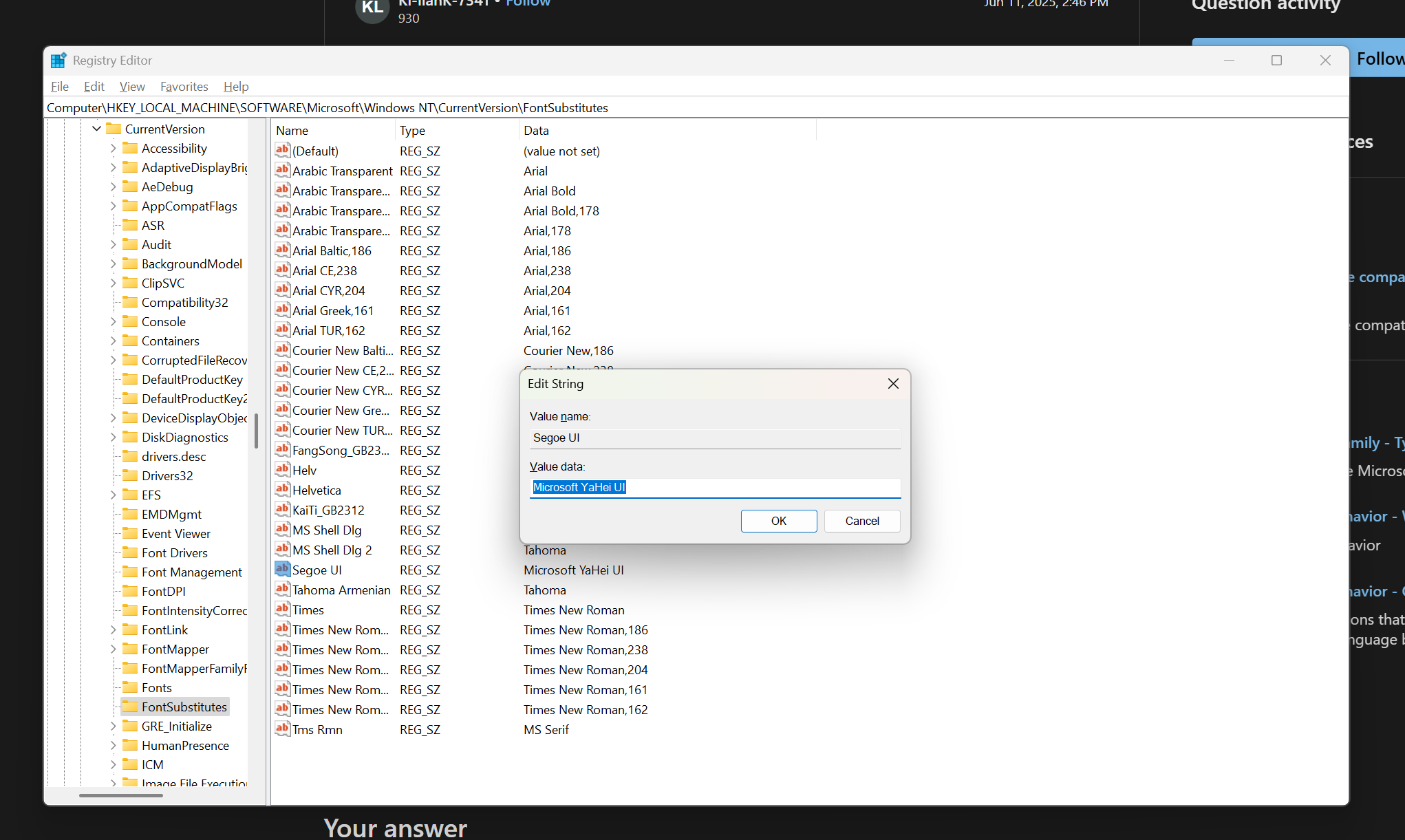This screenshot has height=840, width=1405.
Task: Expand the Audit key
Action: coord(113,244)
